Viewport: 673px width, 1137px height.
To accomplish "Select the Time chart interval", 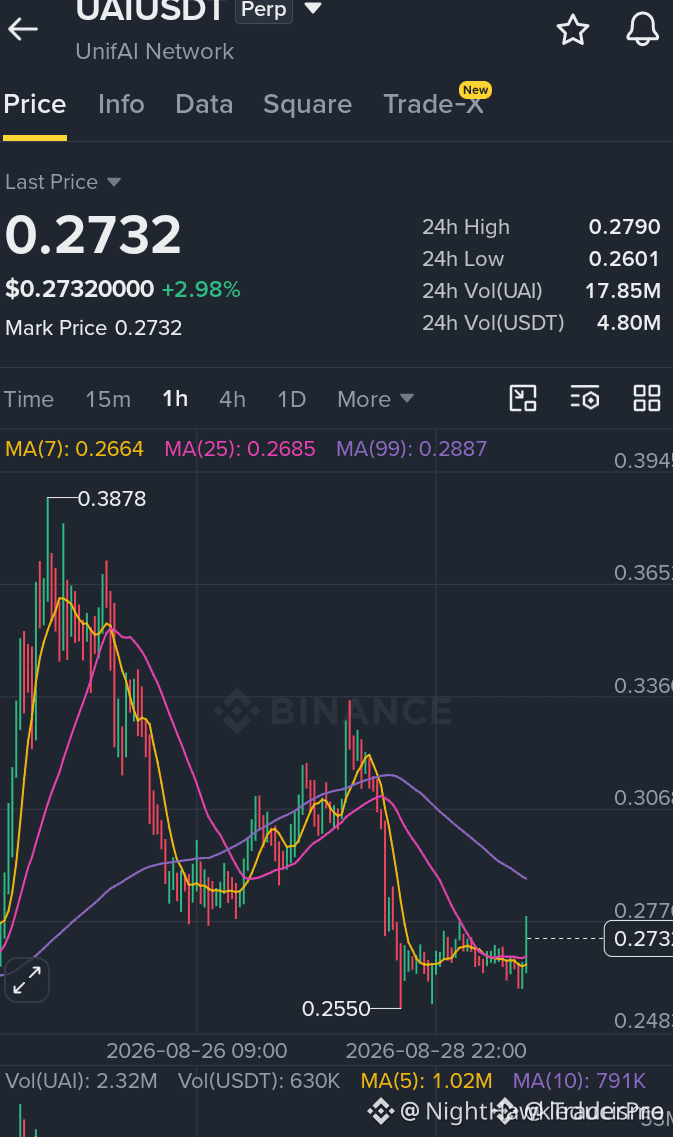I will click(29, 400).
